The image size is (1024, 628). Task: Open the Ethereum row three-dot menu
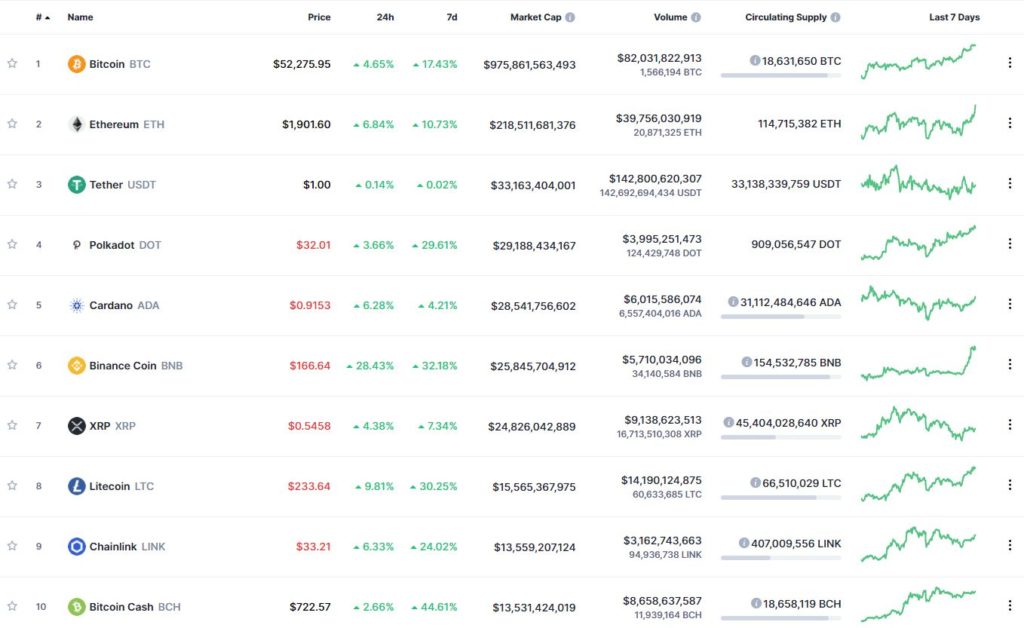(1010, 123)
